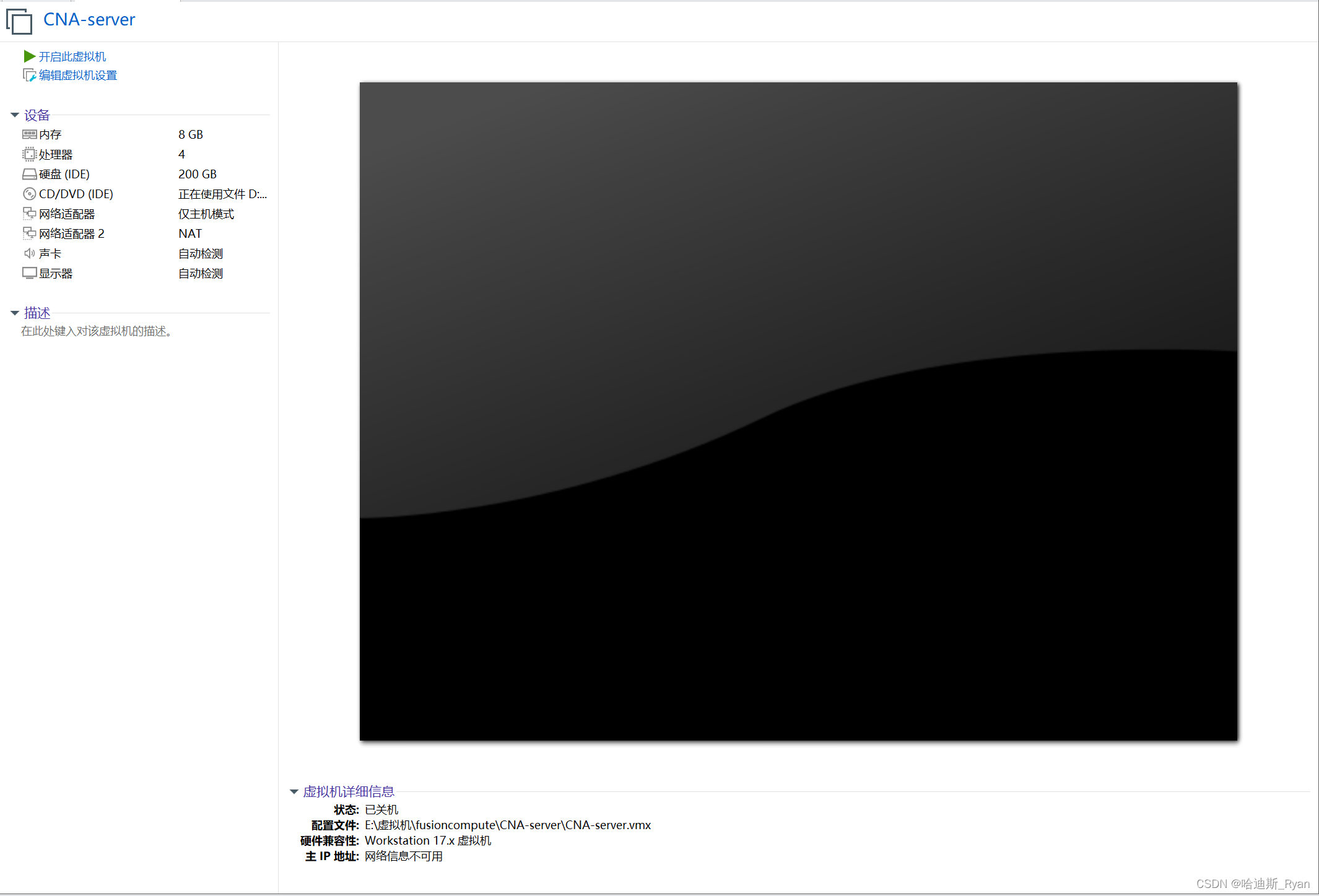Click the sound card (声卡) speaker icon

(x=29, y=253)
